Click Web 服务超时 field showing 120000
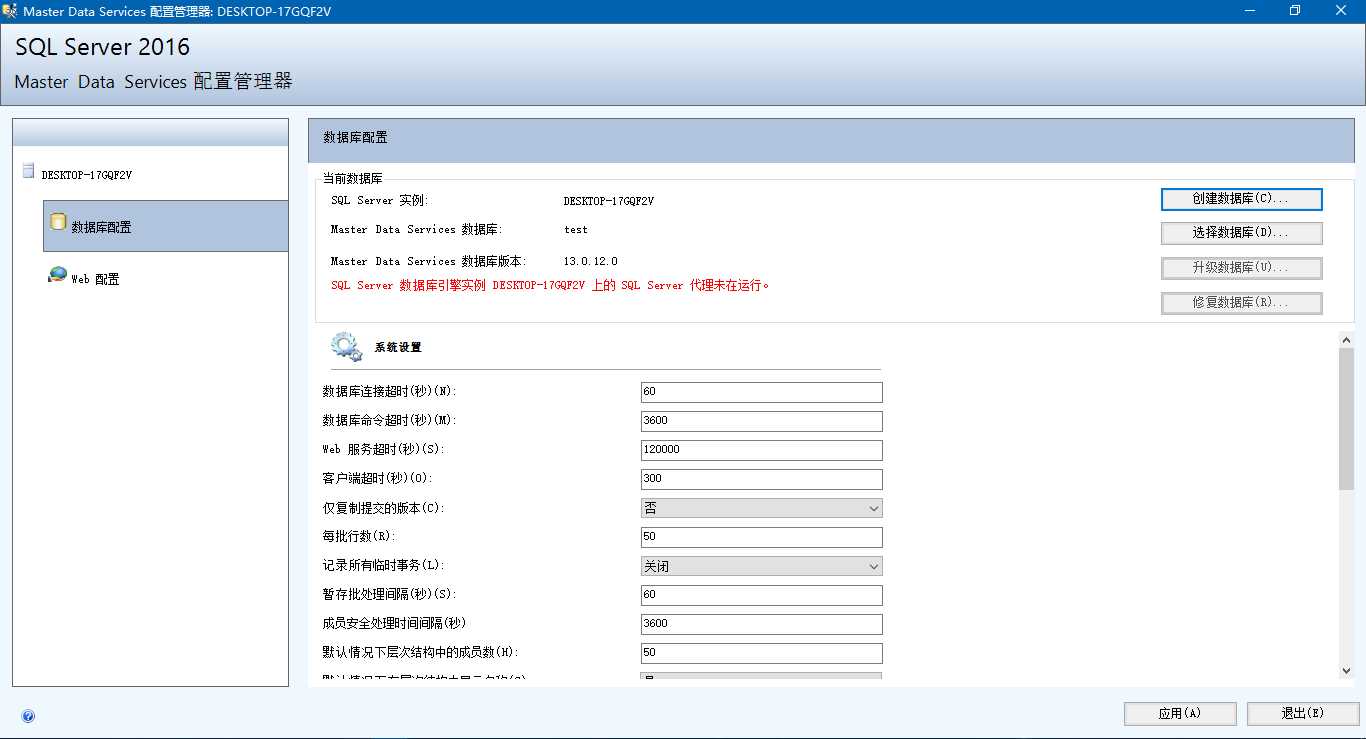Screen dimensions: 1366x739 [761, 450]
